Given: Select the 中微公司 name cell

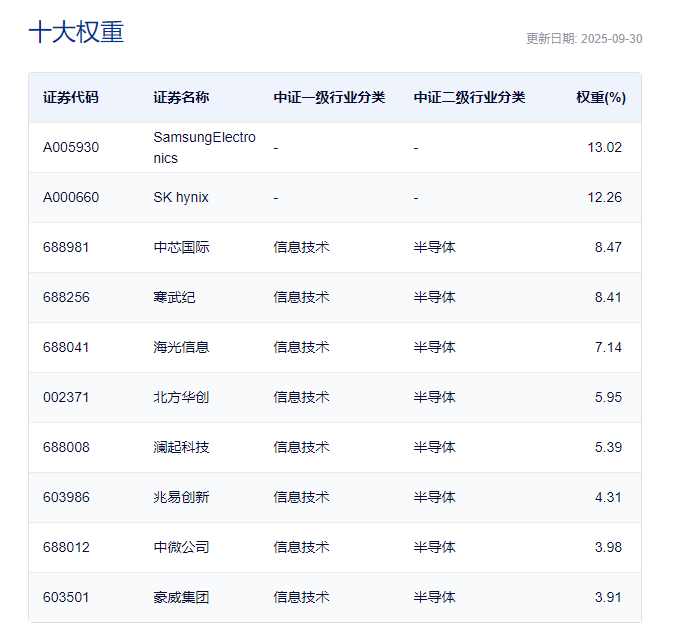Looking at the screenshot, I should click(181, 547).
